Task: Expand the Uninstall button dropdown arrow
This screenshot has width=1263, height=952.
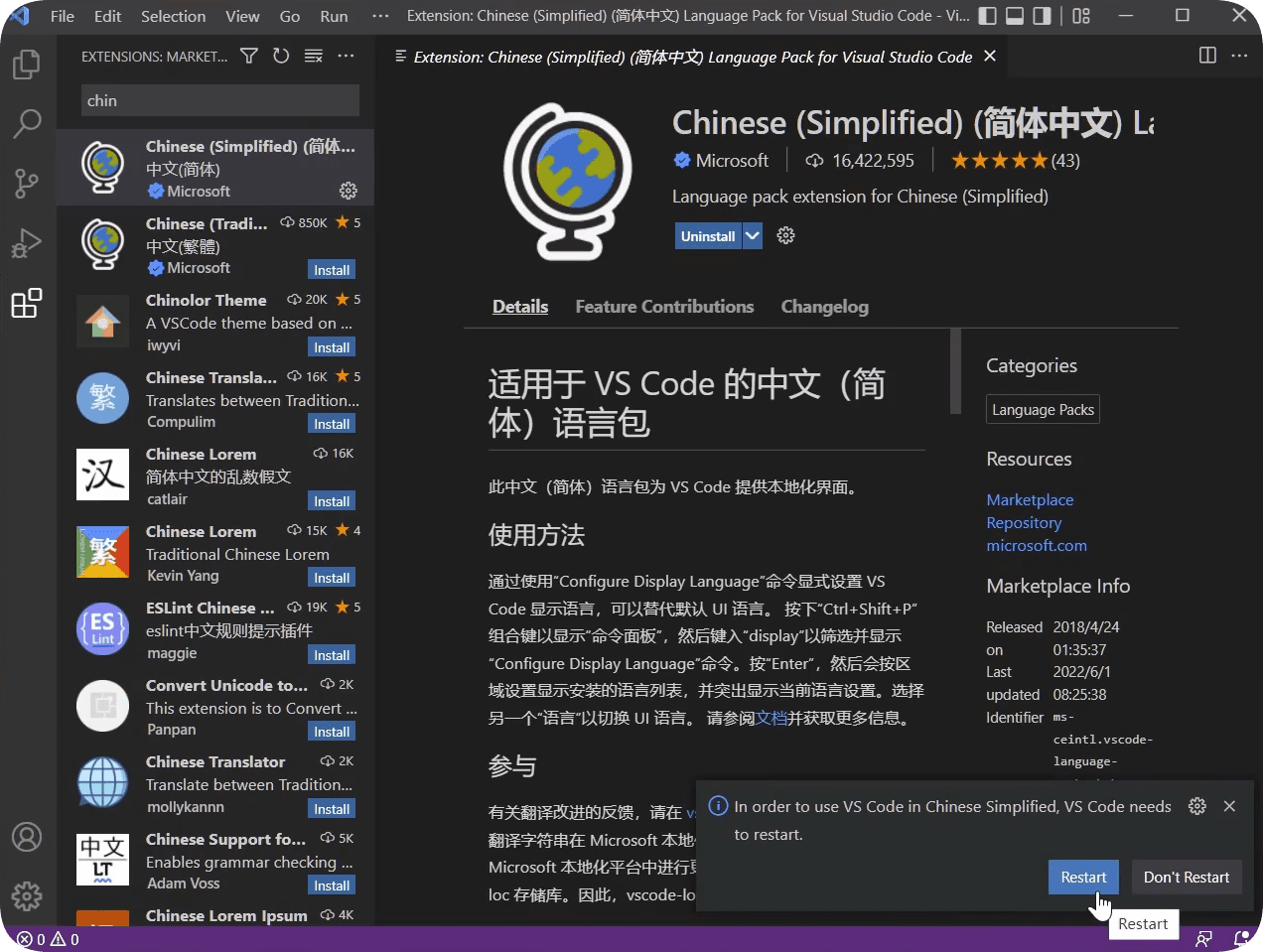Action: (x=753, y=236)
